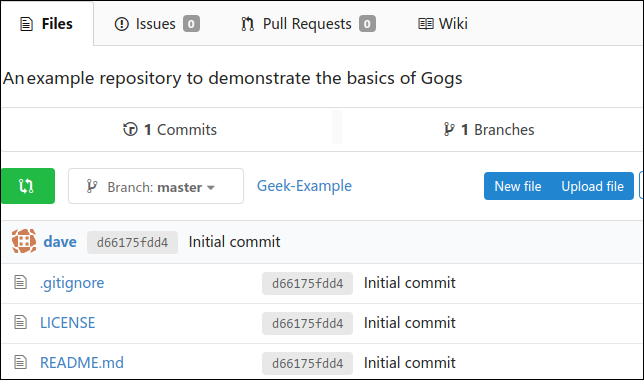Click Initial commit message beside dave
This screenshot has width=644, height=380.
235,242
